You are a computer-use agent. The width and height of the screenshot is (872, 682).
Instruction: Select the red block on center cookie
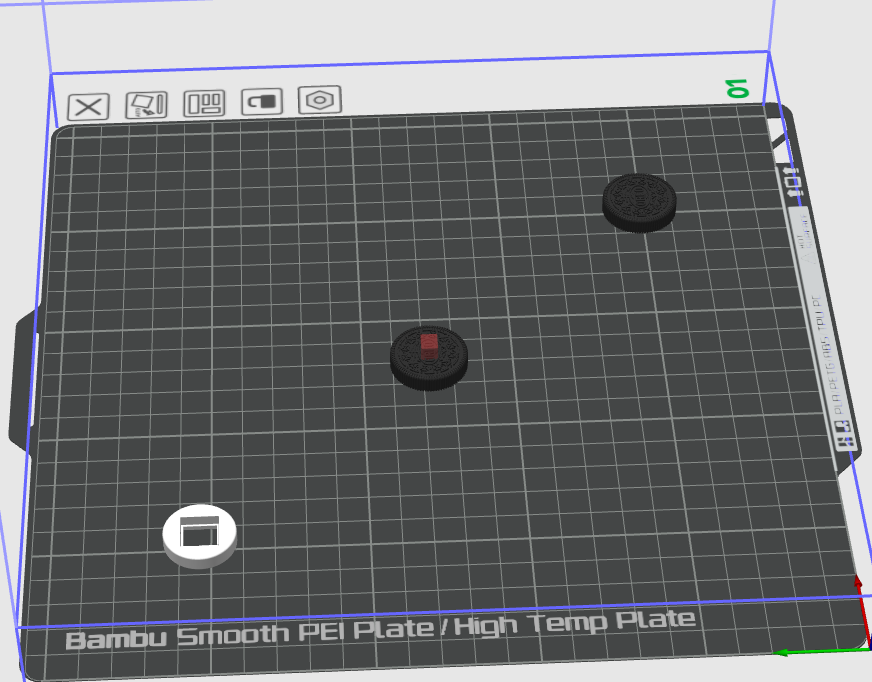429,347
